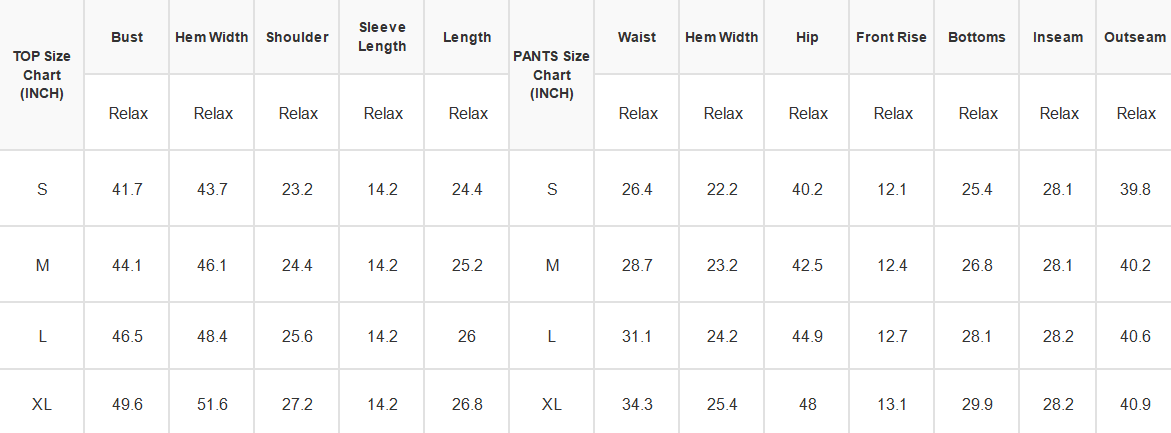Screen dimensions: 1171x433
Task: Click the Inseam column header
Action: 1057,37
